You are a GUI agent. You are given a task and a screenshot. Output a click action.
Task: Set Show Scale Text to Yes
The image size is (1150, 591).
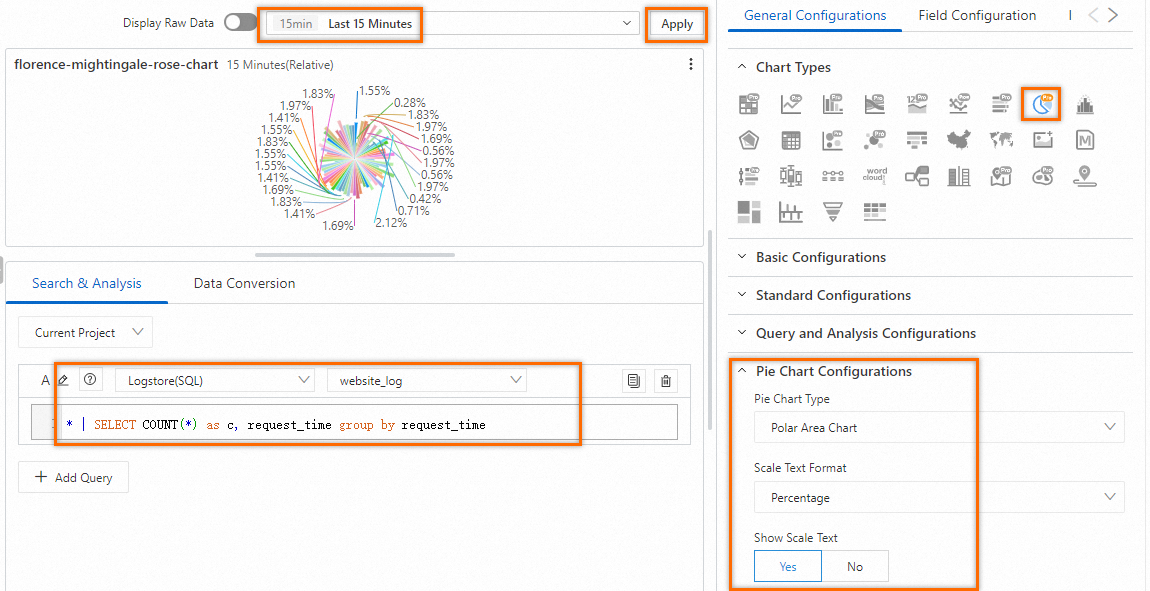point(788,566)
